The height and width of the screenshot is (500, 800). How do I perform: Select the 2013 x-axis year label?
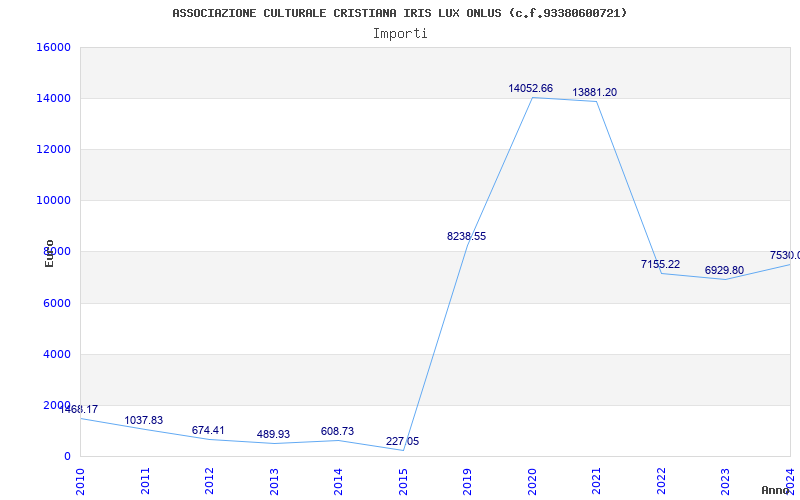(x=274, y=481)
